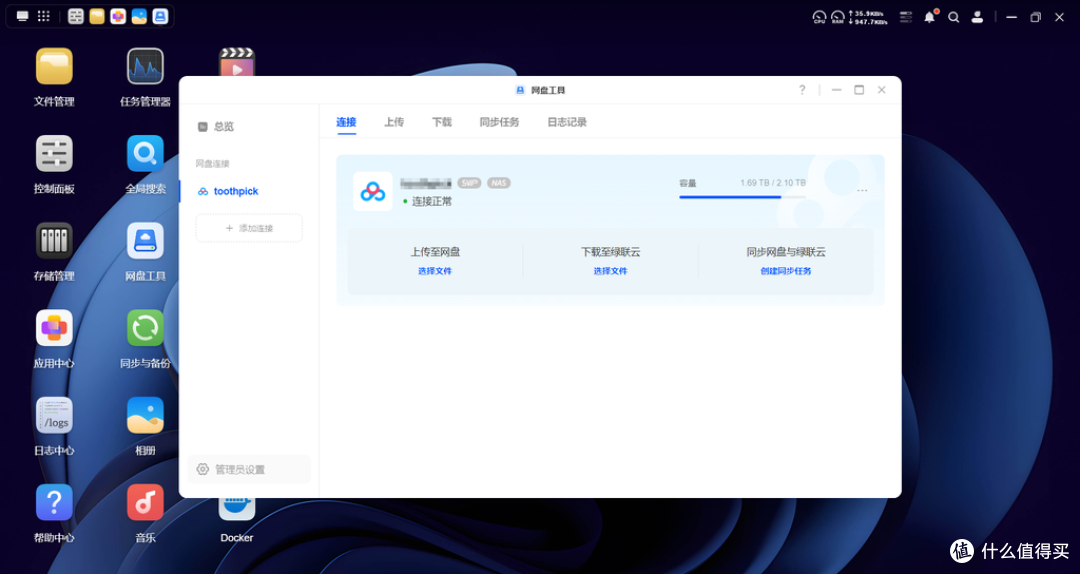
Task: Click Baidu Netdisk logo on connection card
Action: tap(373, 192)
